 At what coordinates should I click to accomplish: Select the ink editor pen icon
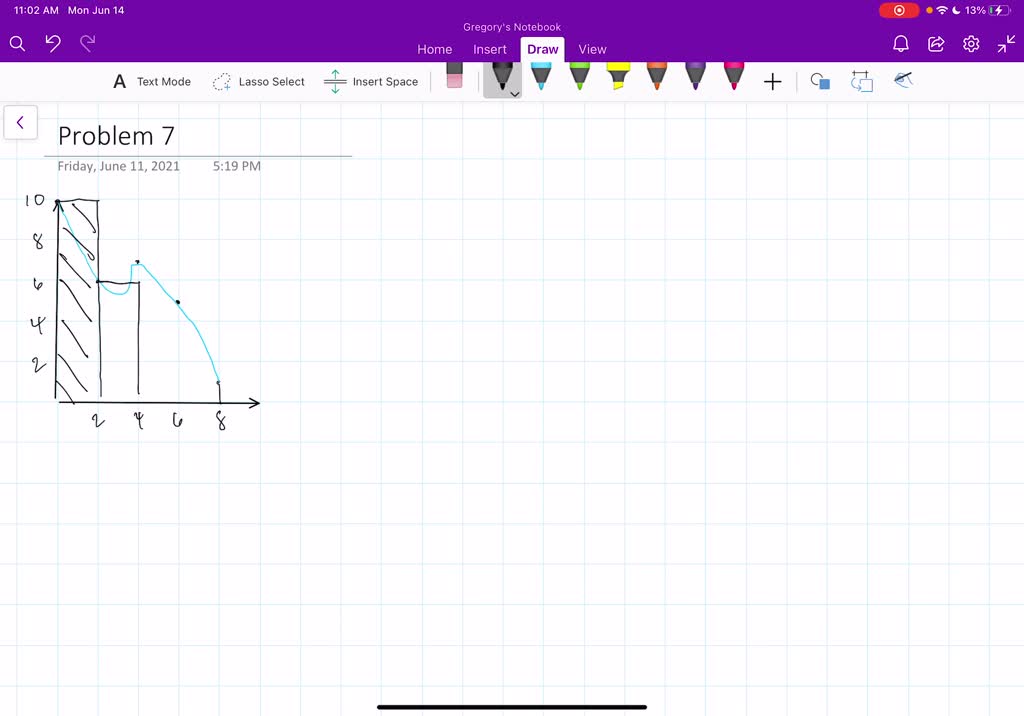click(903, 79)
